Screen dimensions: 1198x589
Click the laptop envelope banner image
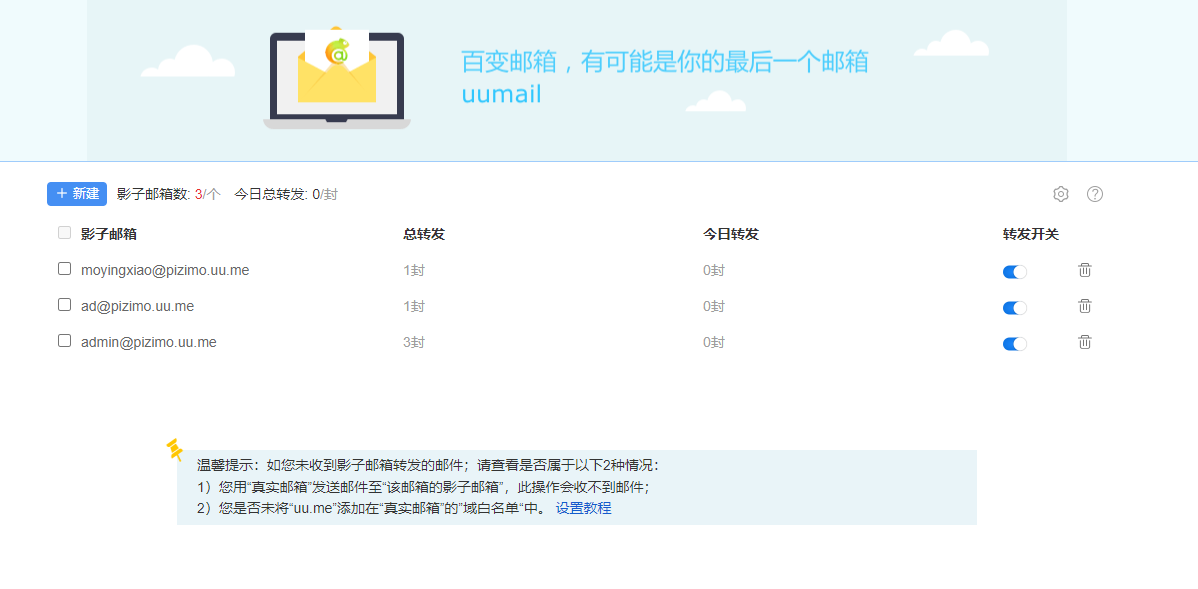coord(337,78)
